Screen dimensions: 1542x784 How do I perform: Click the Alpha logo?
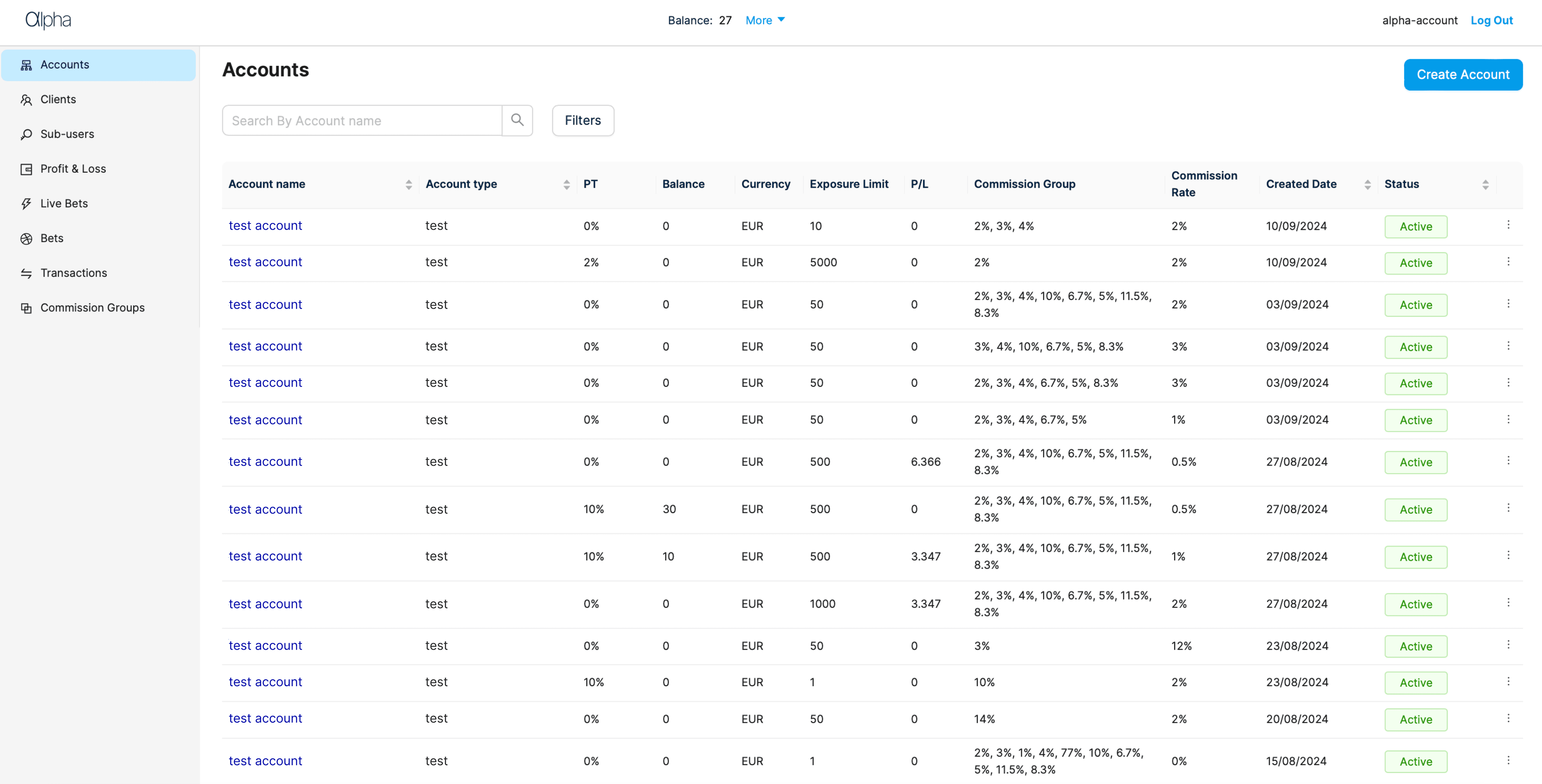click(x=48, y=20)
